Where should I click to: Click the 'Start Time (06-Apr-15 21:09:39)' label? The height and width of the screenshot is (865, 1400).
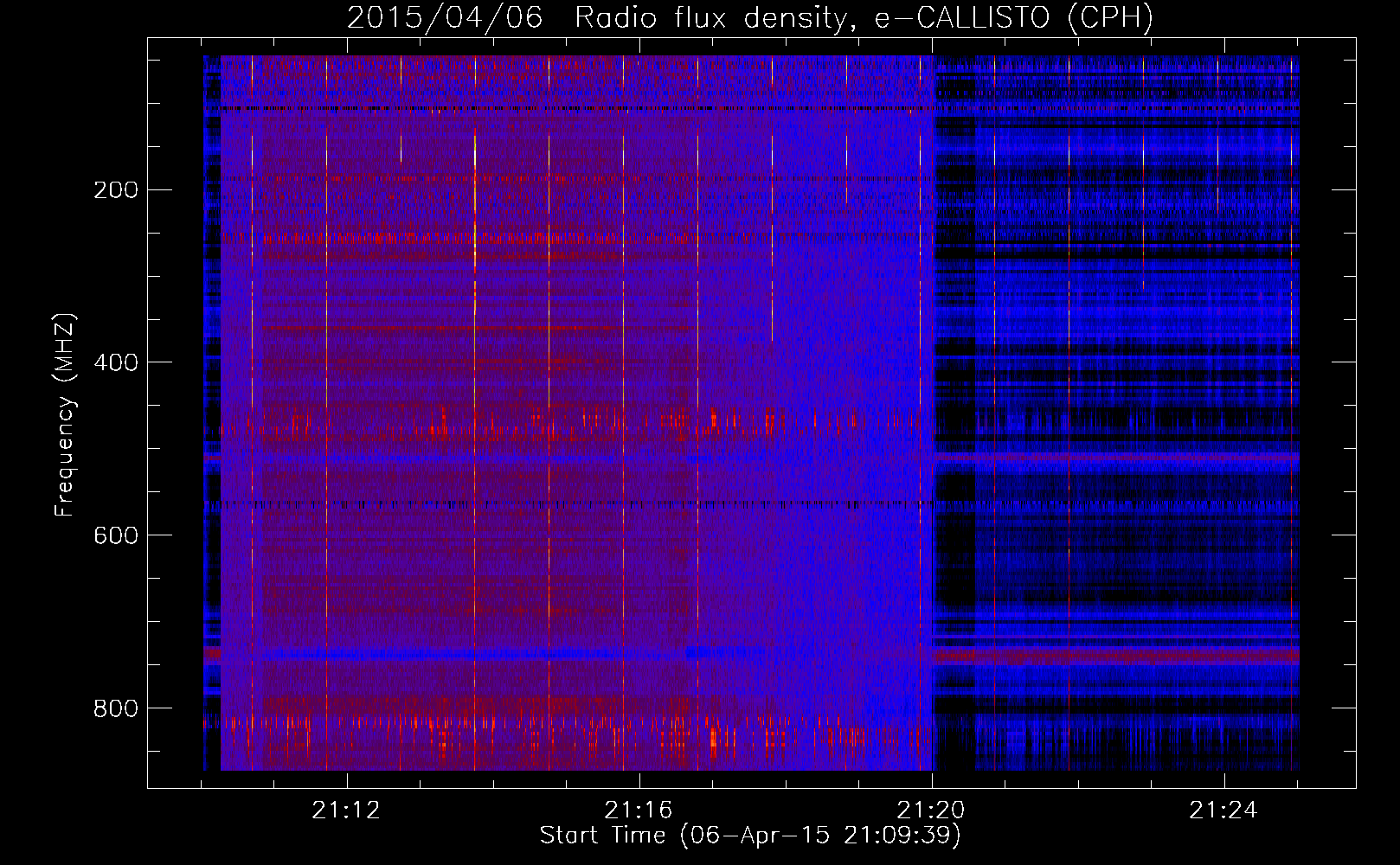click(750, 836)
